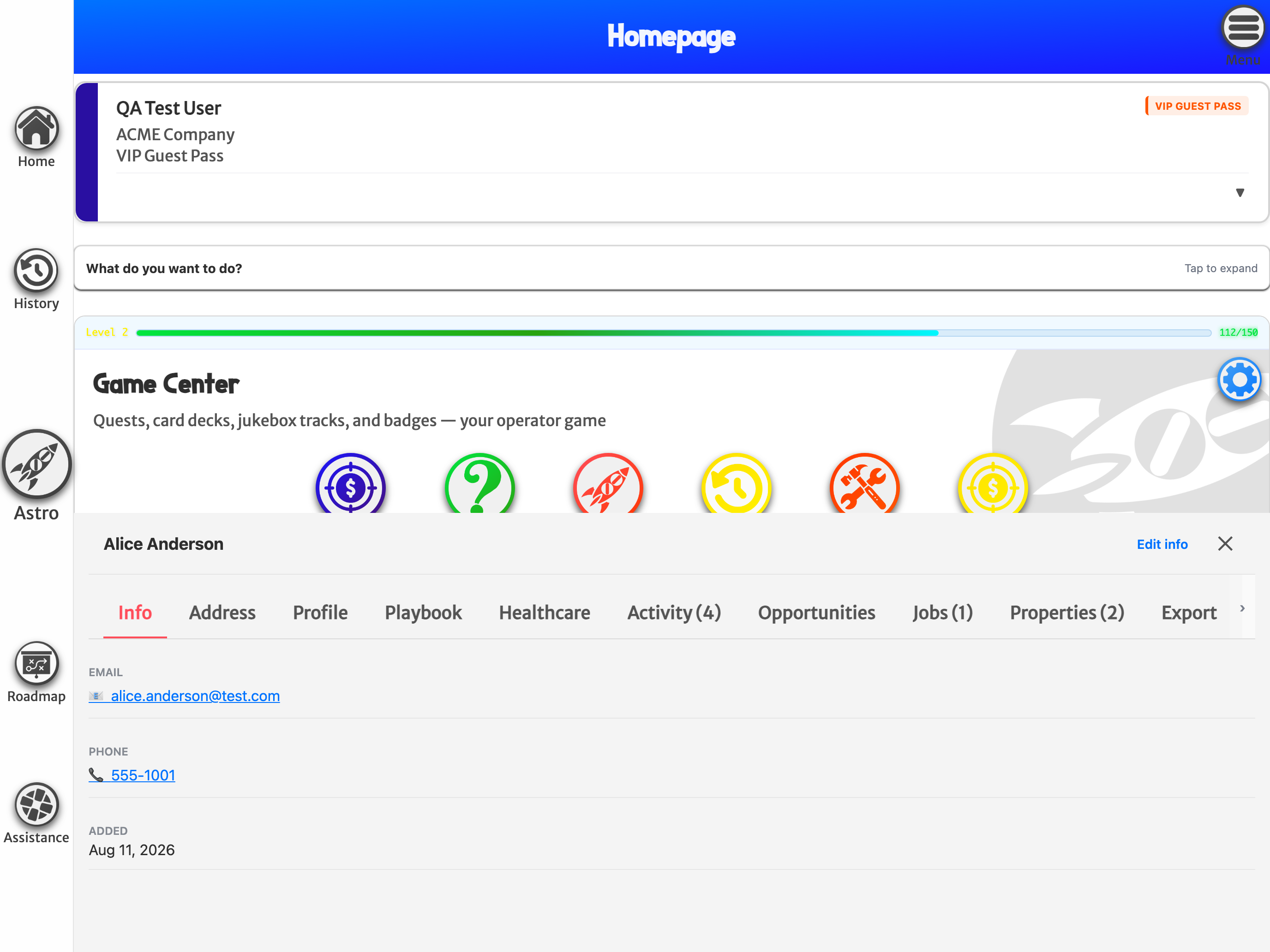Switch to the Address tab
The width and height of the screenshot is (1270, 952).
click(x=222, y=613)
